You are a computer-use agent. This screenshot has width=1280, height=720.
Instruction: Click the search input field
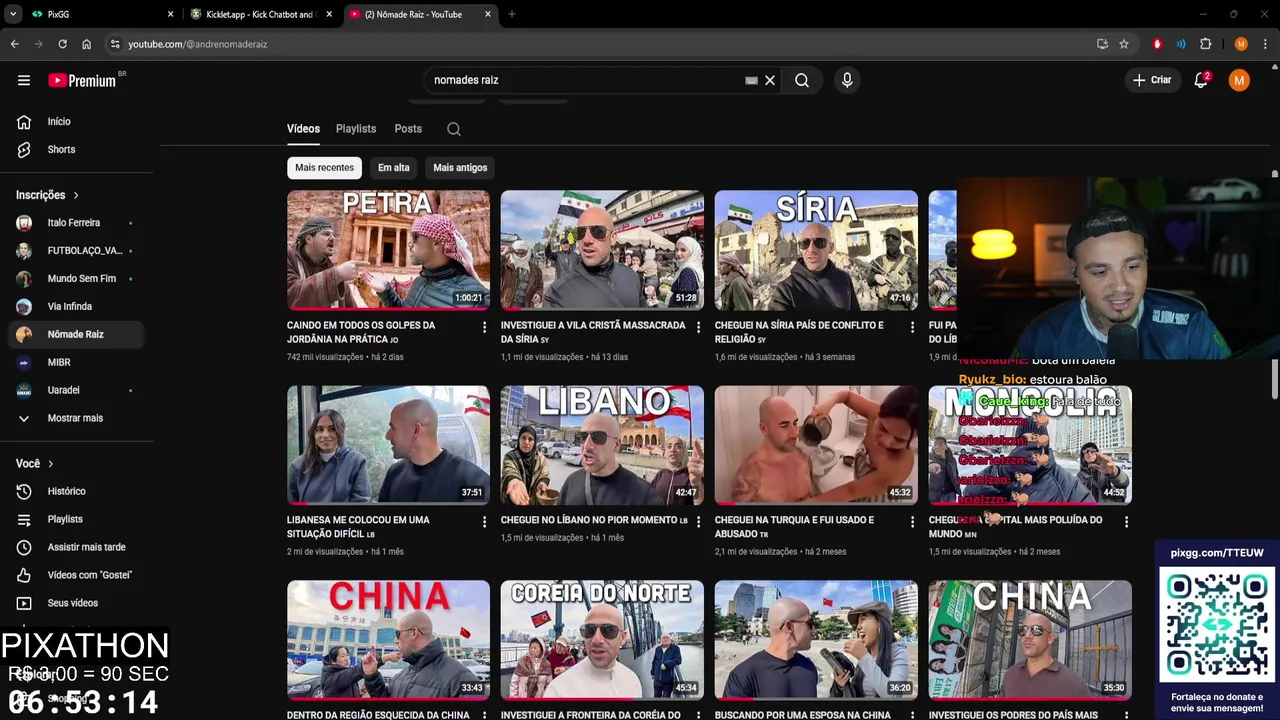tap(585, 80)
